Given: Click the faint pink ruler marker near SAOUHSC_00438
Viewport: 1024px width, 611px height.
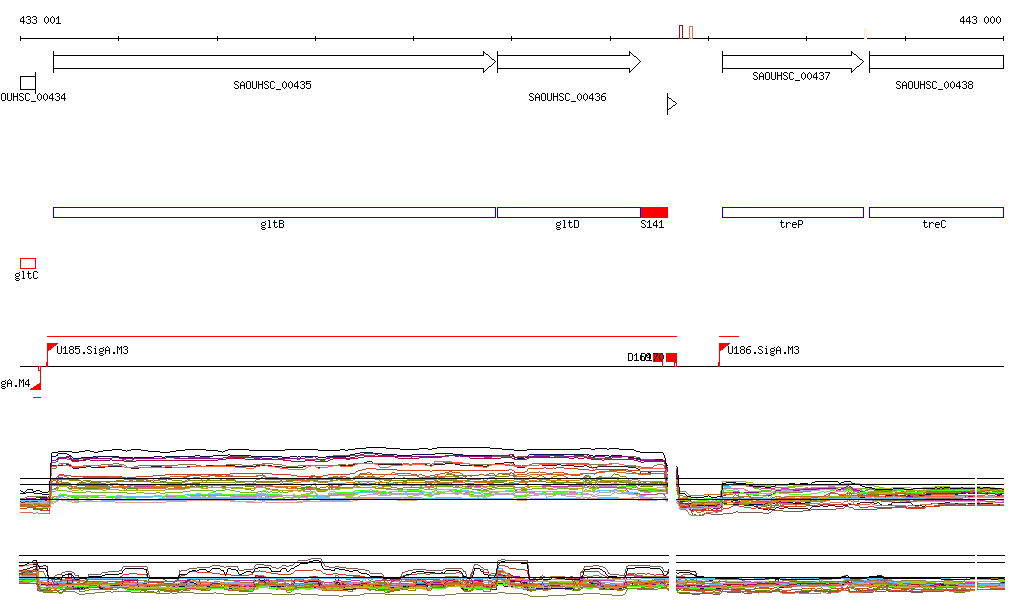Looking at the screenshot, I should [865, 34].
